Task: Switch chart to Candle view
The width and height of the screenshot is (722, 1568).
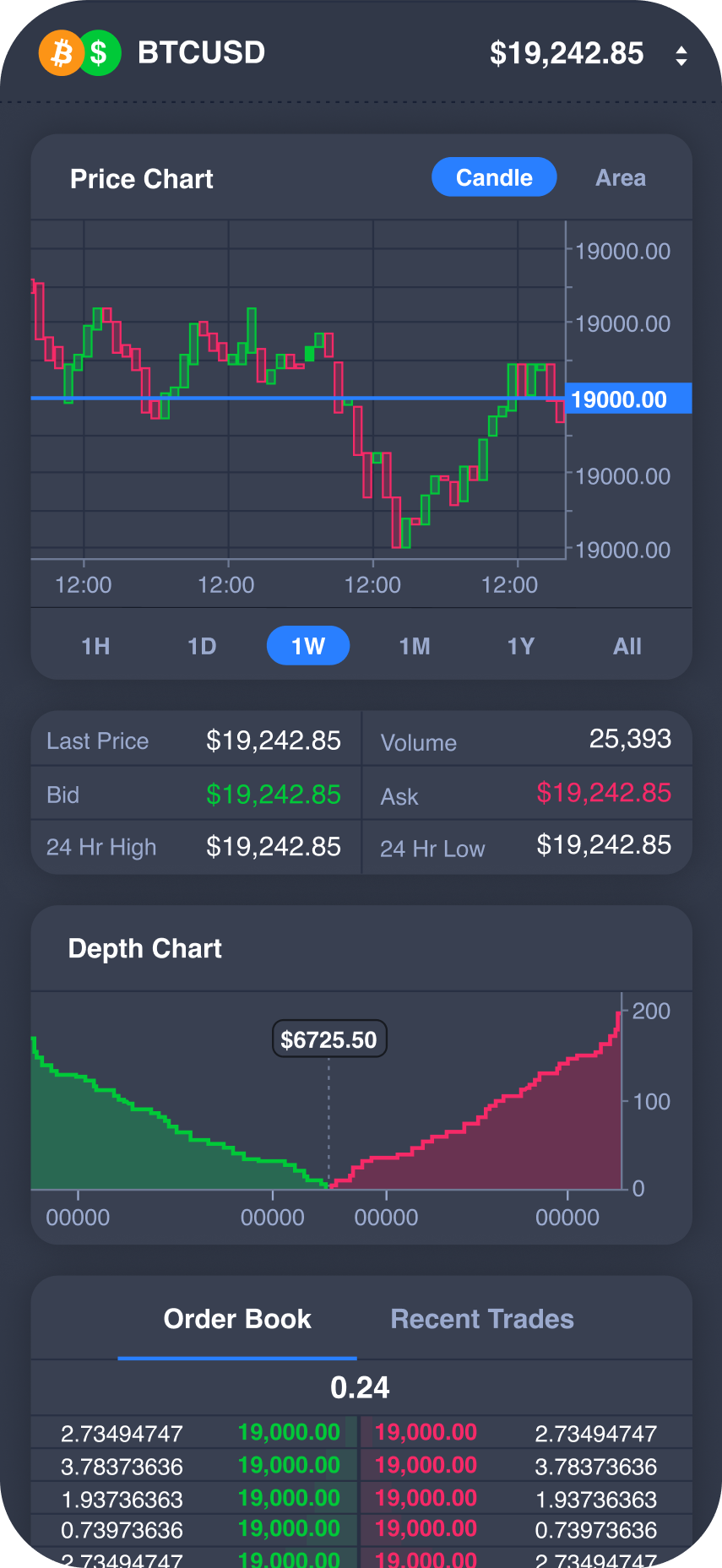Action: click(x=494, y=177)
